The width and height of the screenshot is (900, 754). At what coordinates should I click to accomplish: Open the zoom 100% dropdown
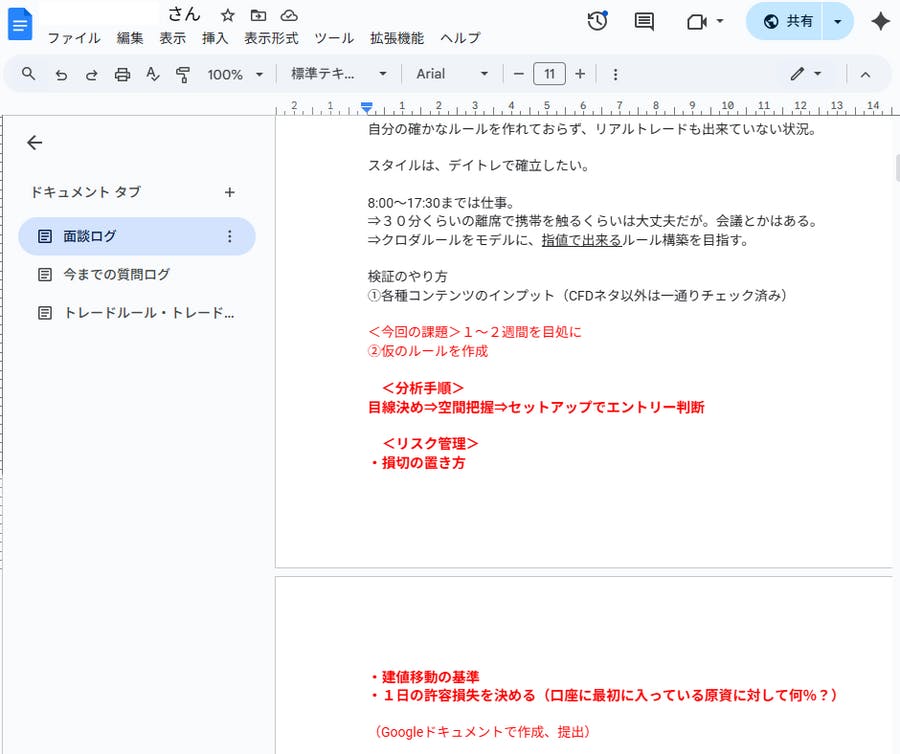(235, 74)
